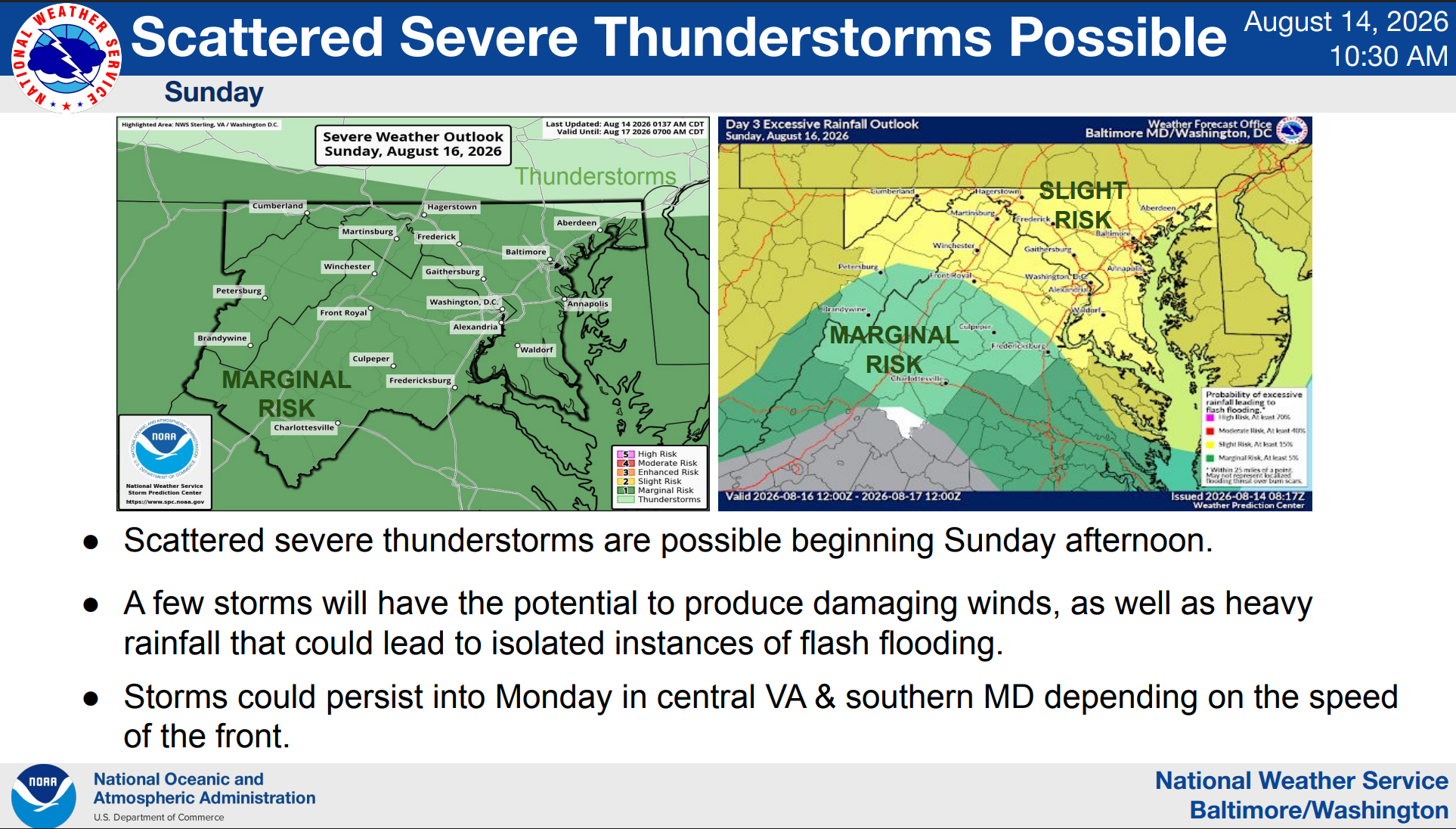Select the light green Thunderstorms legend swatch
The image size is (1456, 829).
coord(626,499)
